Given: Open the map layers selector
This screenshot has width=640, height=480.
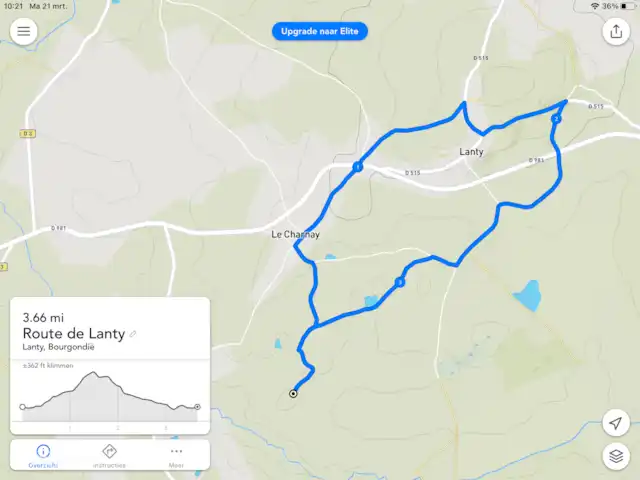Looking at the screenshot, I should [616, 456].
